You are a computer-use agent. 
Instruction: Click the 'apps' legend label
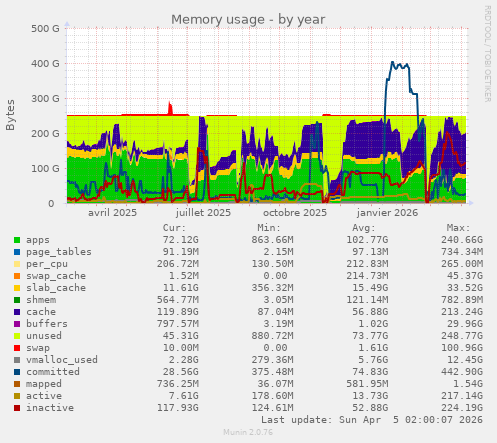(38, 240)
